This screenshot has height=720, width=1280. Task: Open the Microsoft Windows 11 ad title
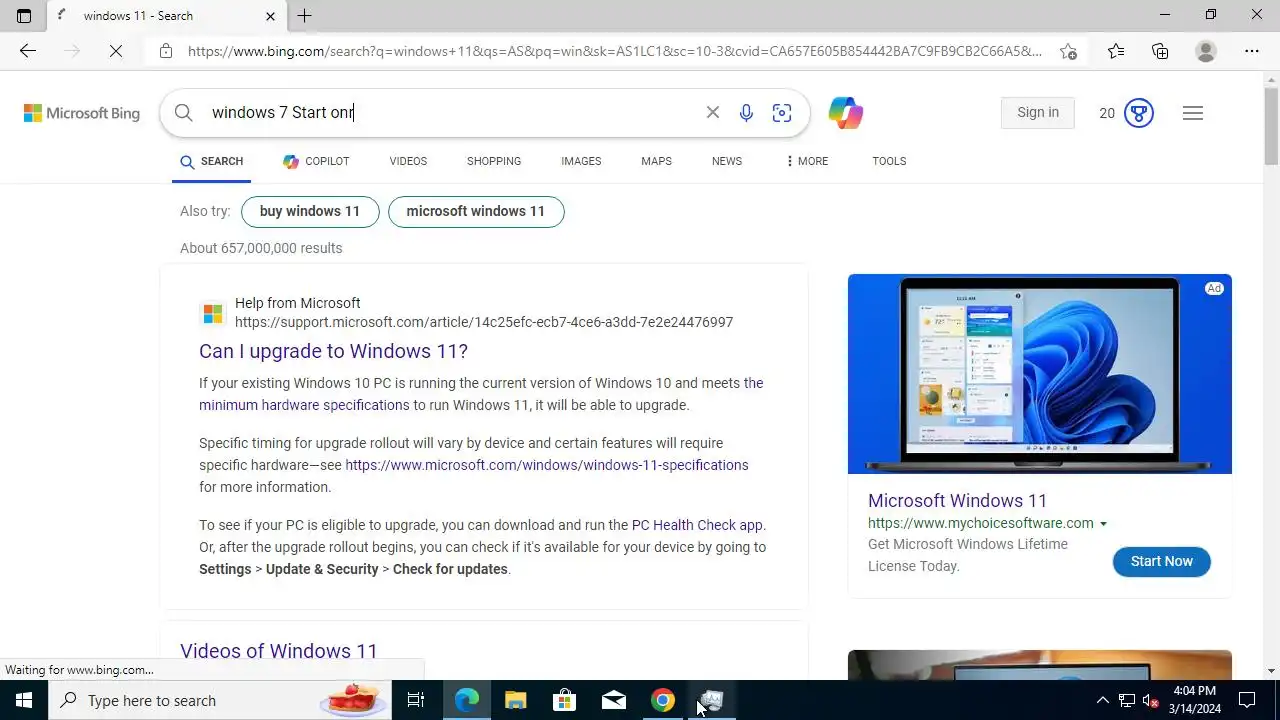[x=957, y=501]
